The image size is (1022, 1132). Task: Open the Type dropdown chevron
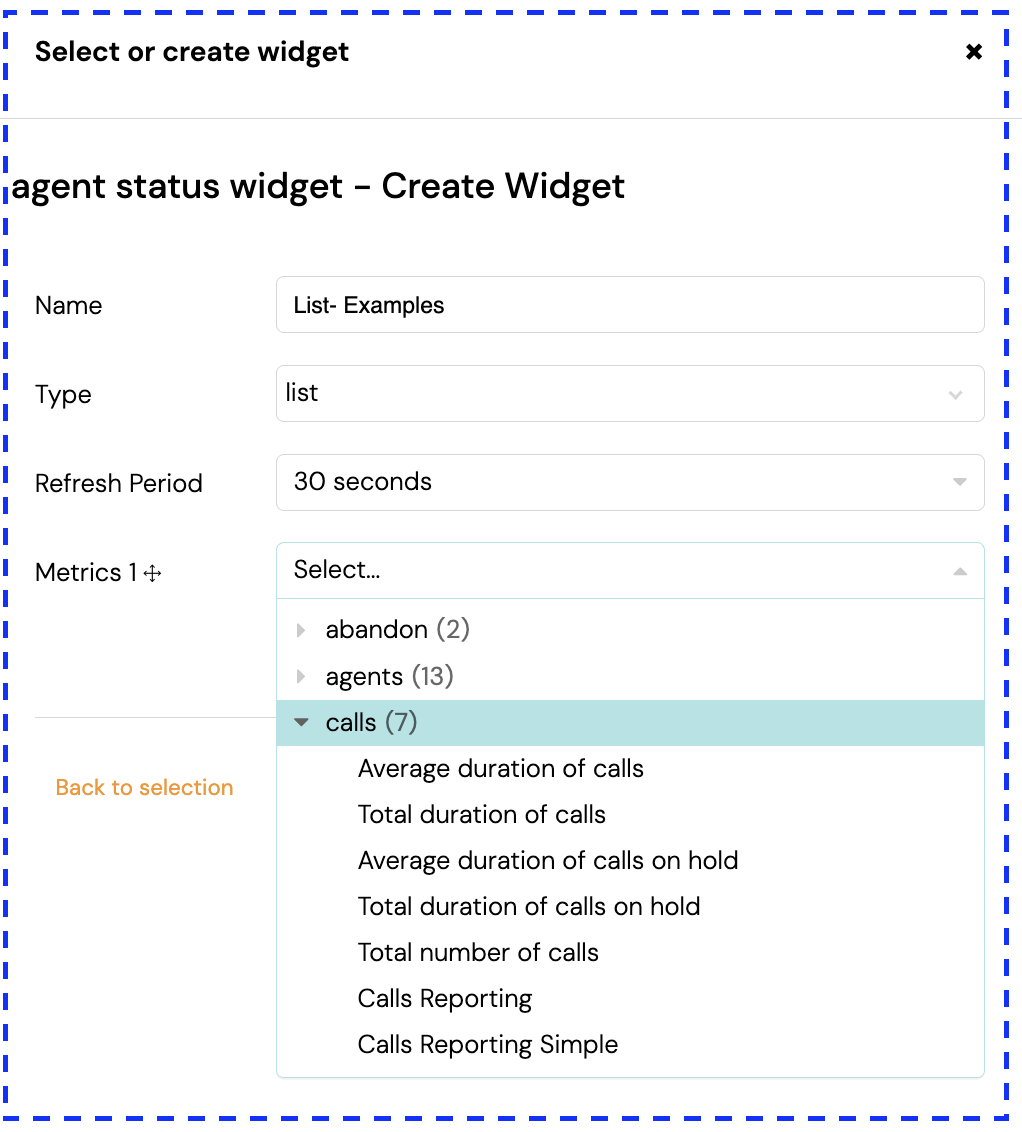coord(955,394)
